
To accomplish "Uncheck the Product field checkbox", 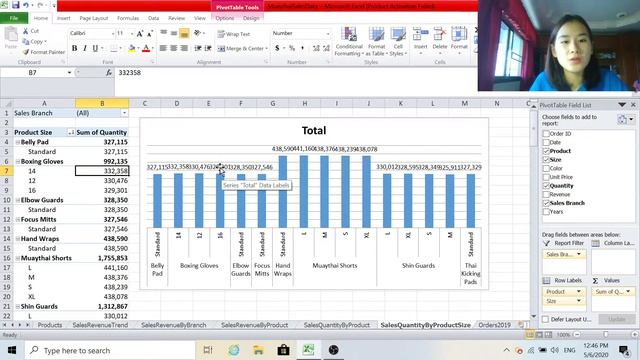I will pyautogui.click(x=546, y=151).
